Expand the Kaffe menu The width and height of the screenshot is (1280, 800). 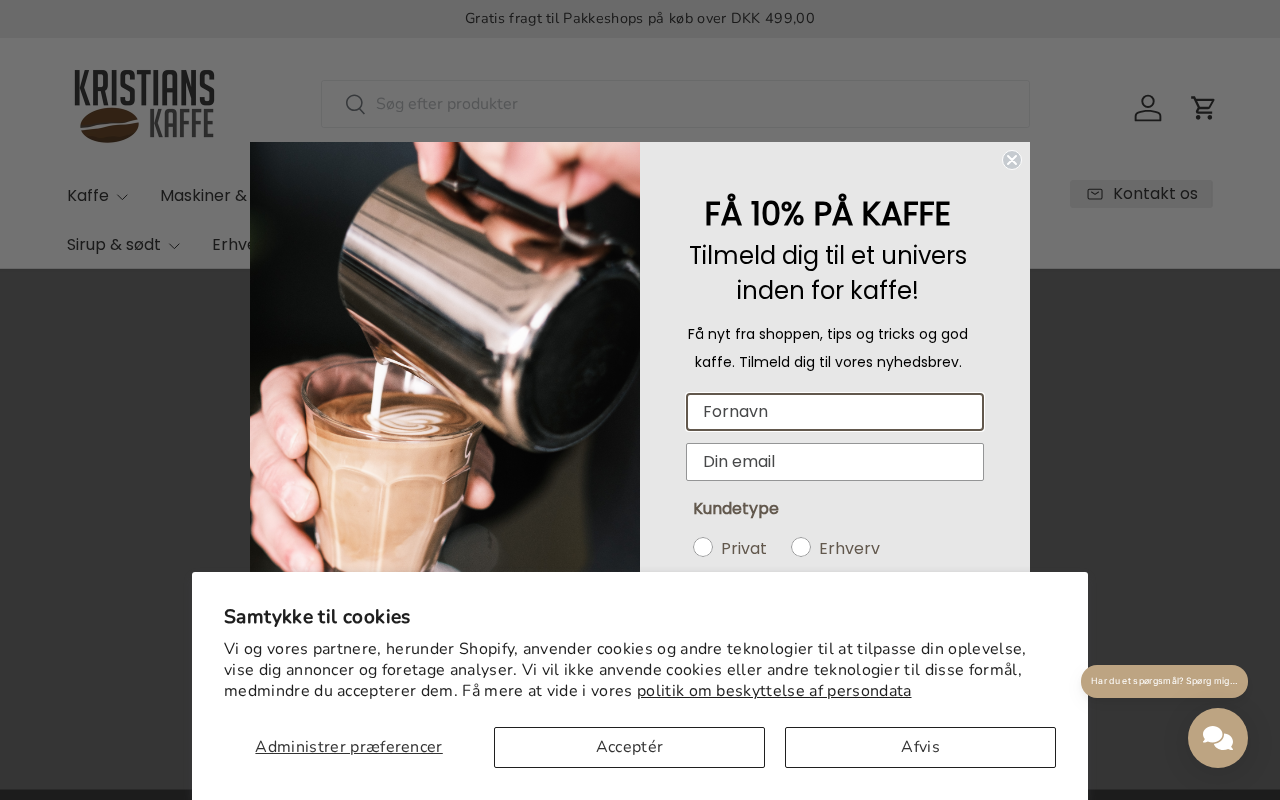pyautogui.click(x=98, y=195)
